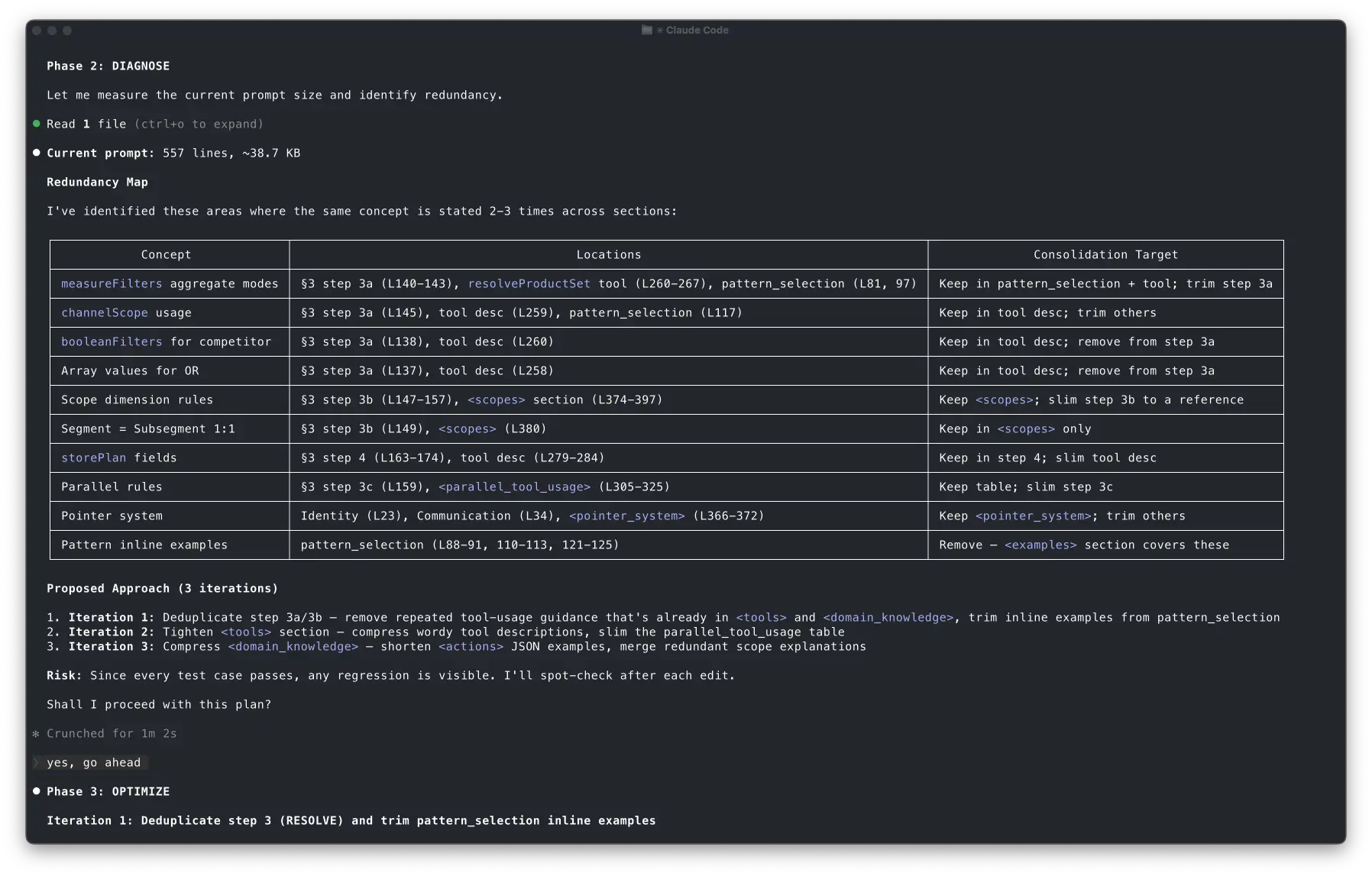Click the measureFilters code term in the table
Image resolution: width=1372 pixels, height=876 pixels.
(112, 284)
